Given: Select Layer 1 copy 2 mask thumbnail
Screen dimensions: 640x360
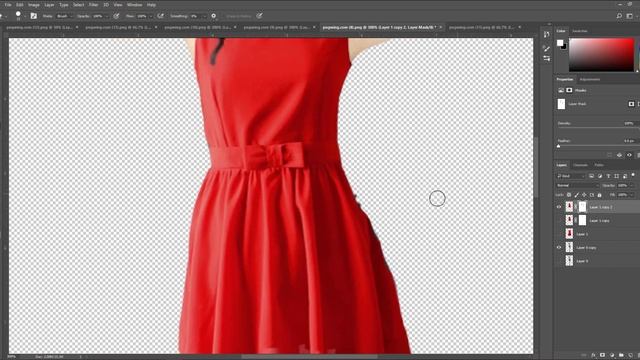Looking at the screenshot, I should (x=582, y=207).
